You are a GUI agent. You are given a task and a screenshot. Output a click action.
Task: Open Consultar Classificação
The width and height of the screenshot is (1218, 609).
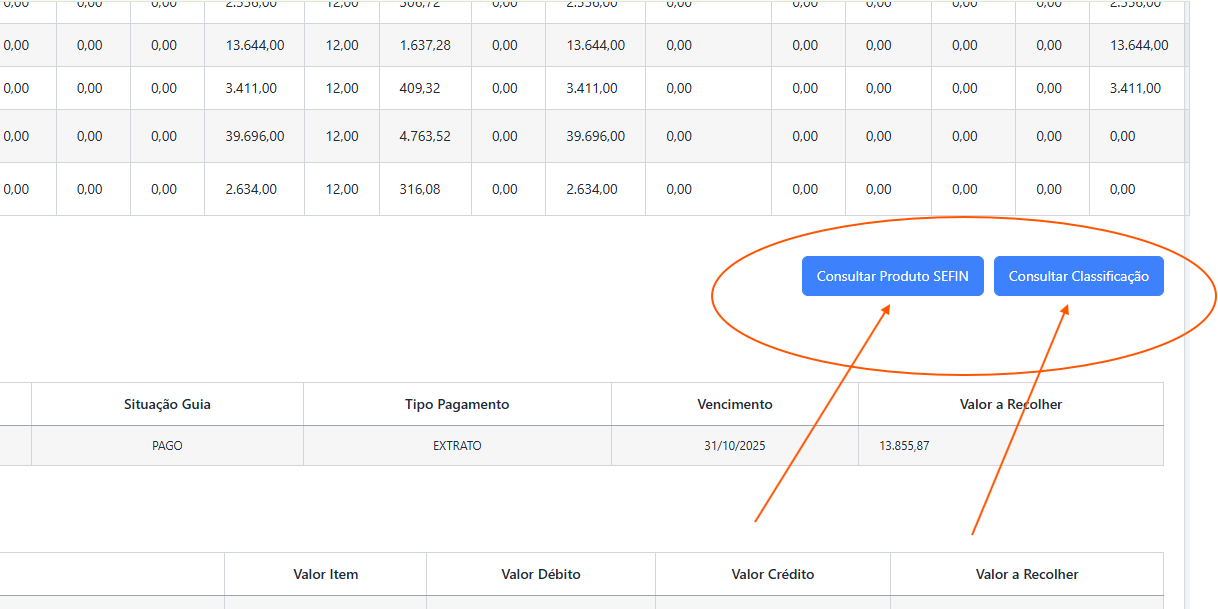pyautogui.click(x=1078, y=276)
